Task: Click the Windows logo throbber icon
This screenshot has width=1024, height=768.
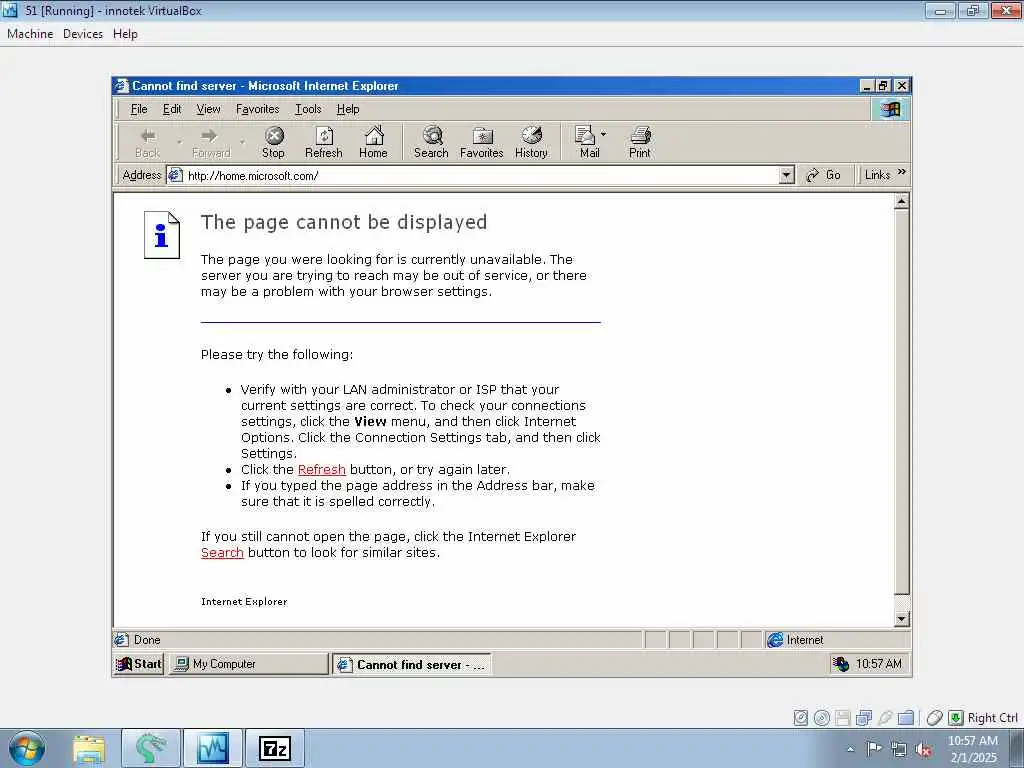Action: (890, 109)
